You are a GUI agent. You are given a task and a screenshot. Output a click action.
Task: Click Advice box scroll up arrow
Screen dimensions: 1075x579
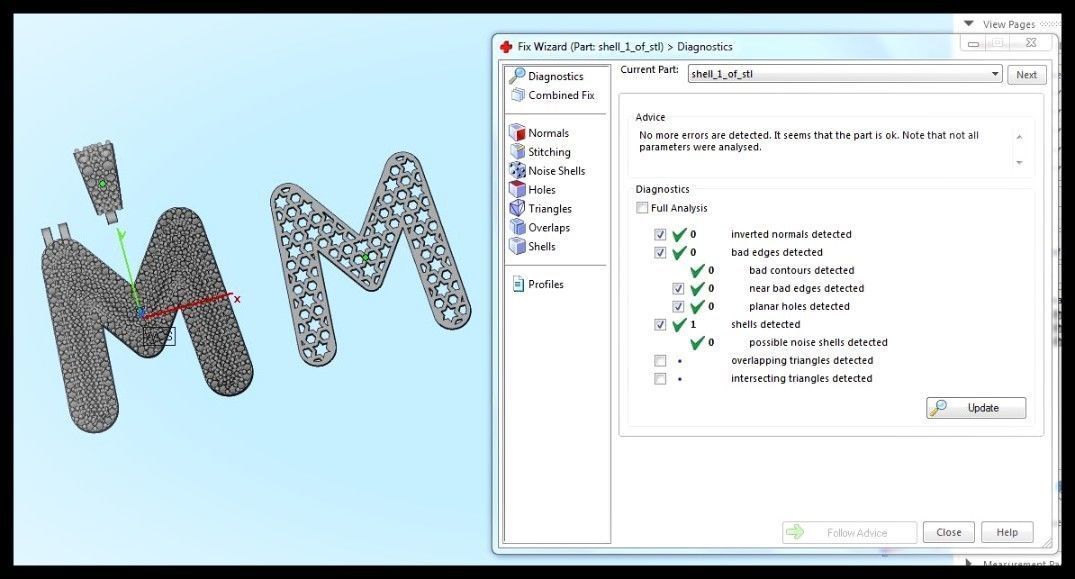1019,137
